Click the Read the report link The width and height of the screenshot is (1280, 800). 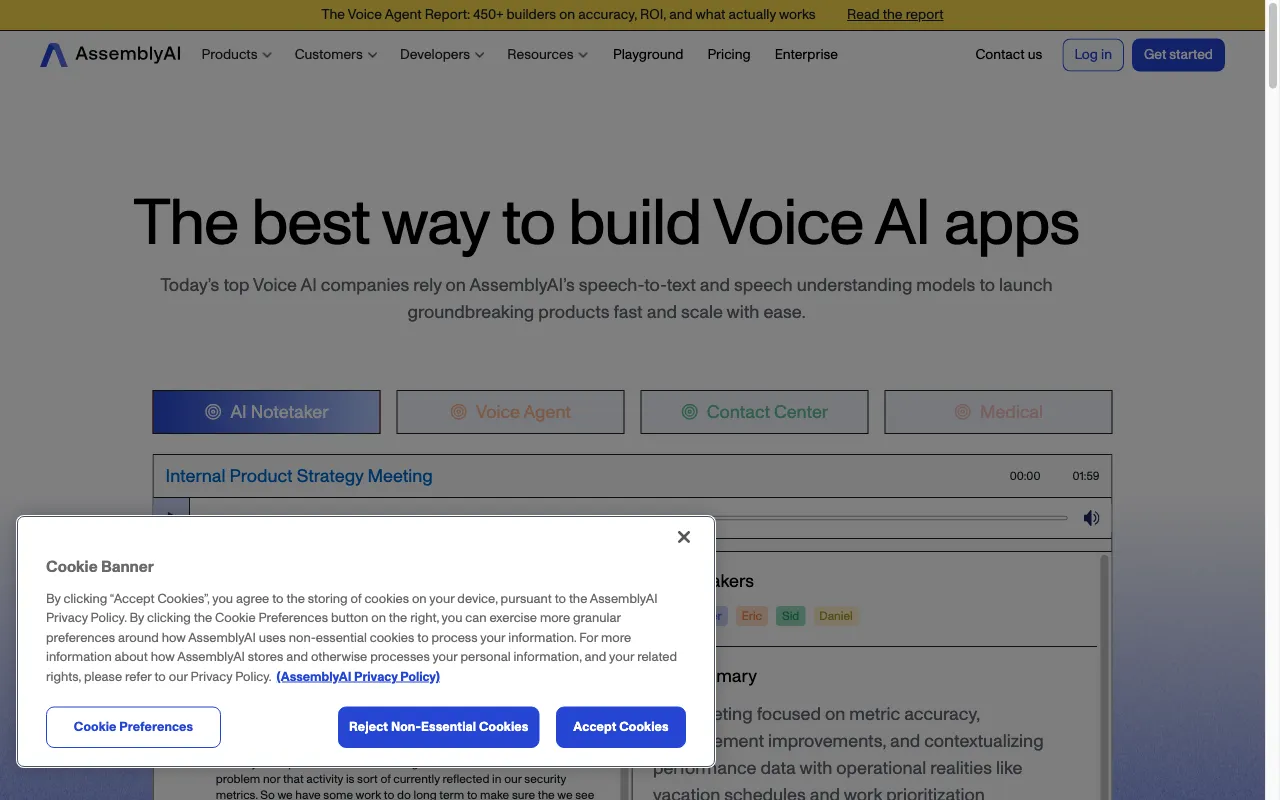pos(895,15)
